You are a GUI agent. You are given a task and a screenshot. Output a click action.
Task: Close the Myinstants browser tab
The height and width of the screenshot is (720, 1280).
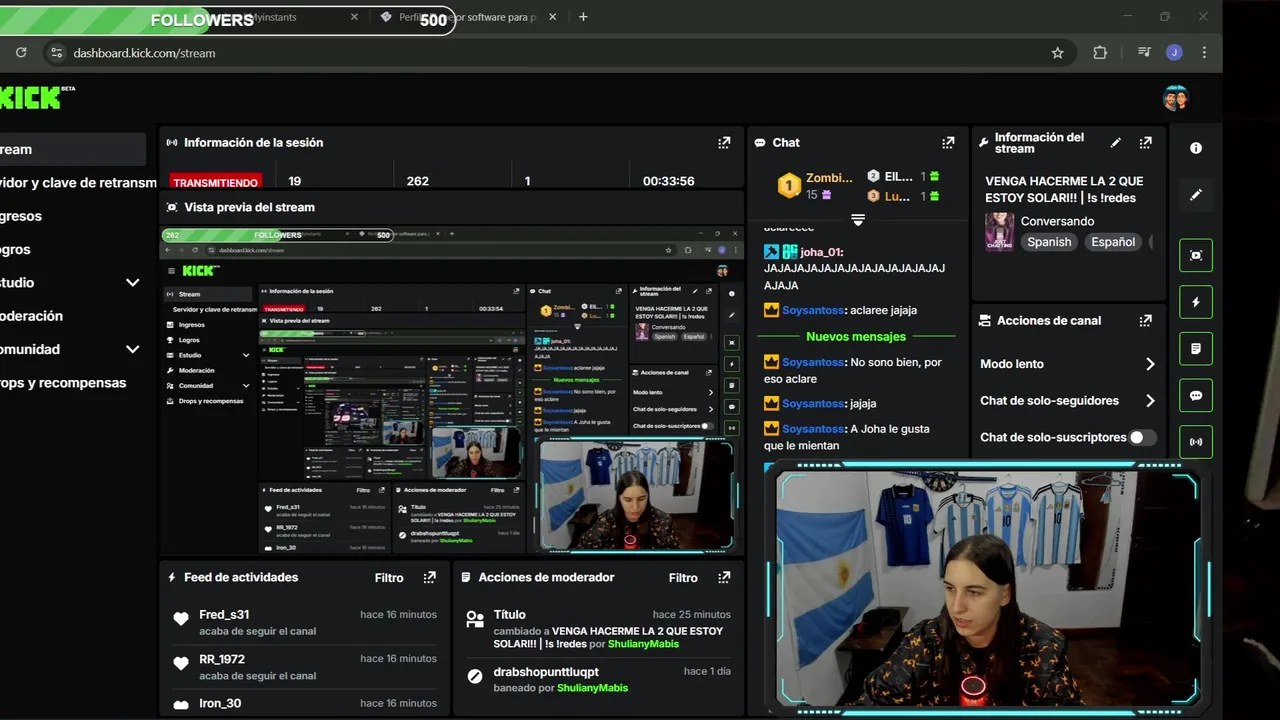355,17
